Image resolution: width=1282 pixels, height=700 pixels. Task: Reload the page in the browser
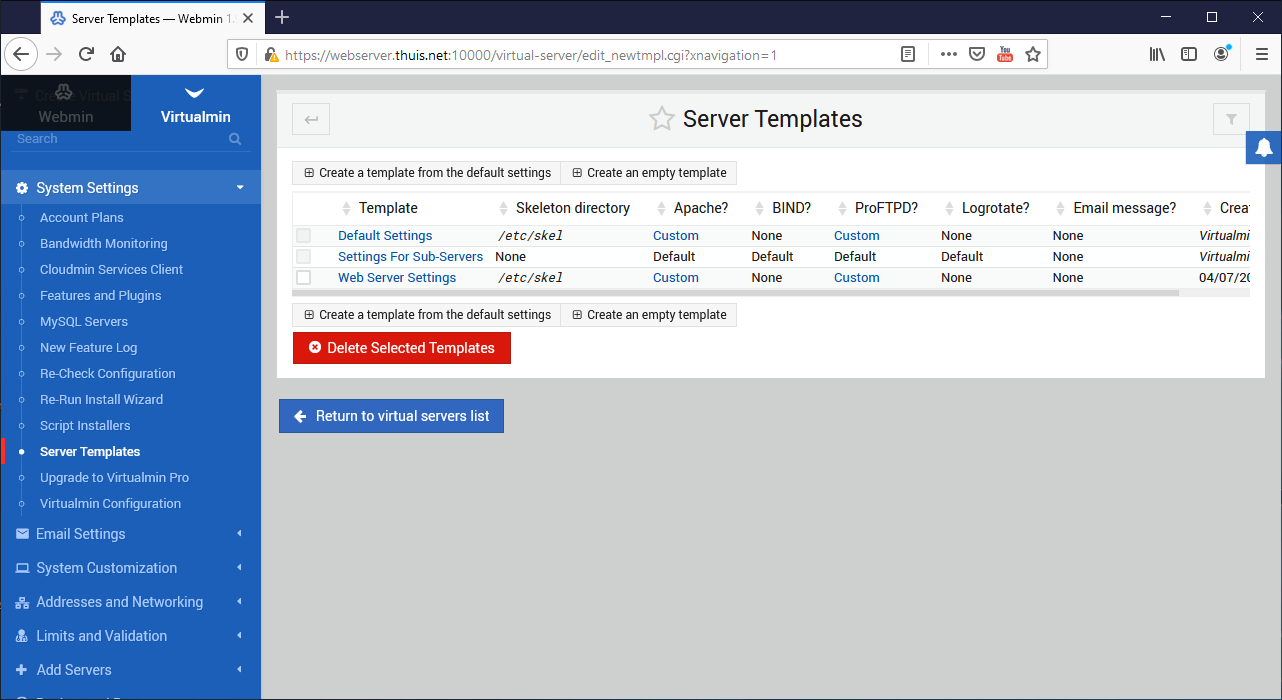click(x=86, y=54)
